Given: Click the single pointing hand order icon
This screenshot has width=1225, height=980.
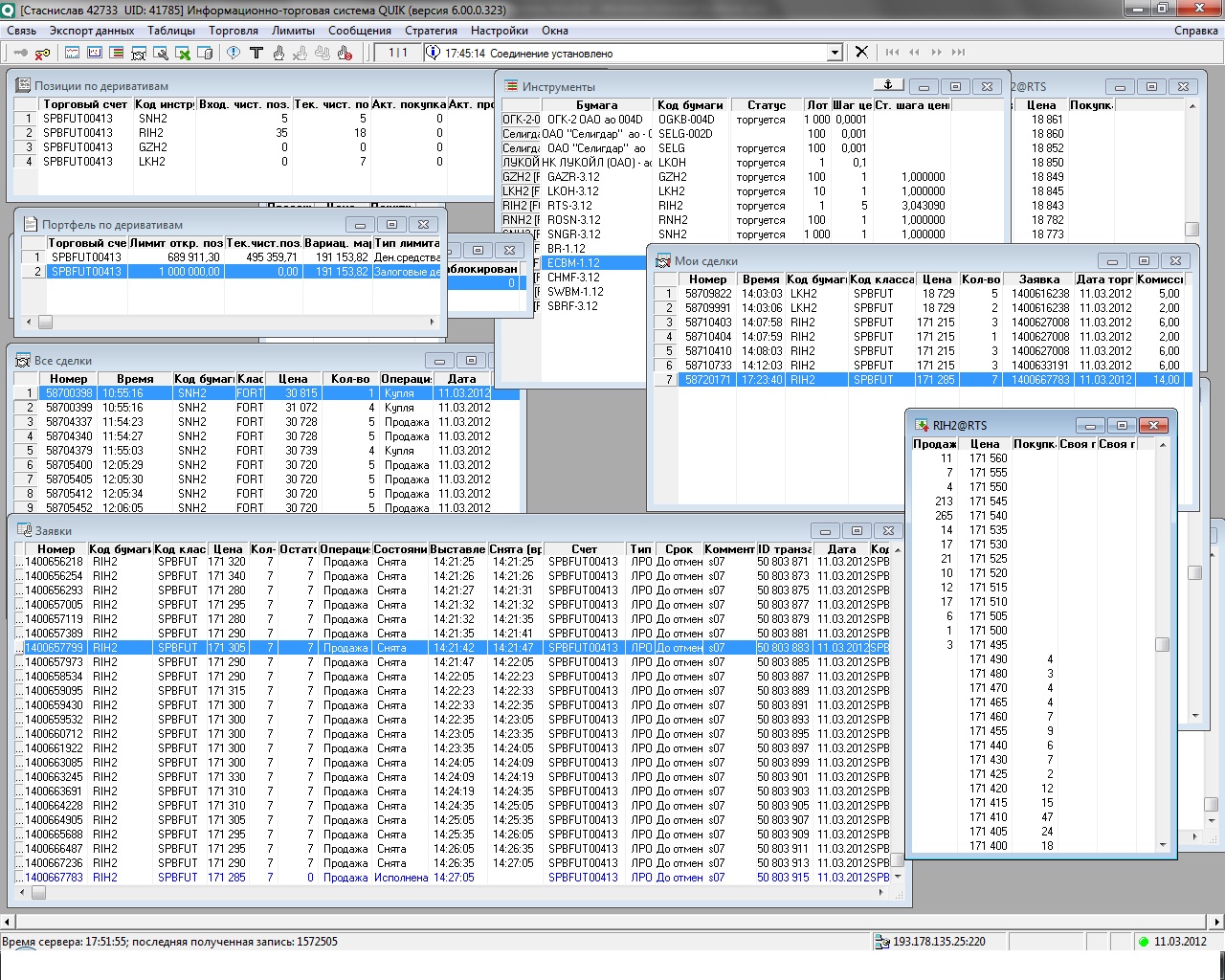Looking at the screenshot, I should coord(278,53).
